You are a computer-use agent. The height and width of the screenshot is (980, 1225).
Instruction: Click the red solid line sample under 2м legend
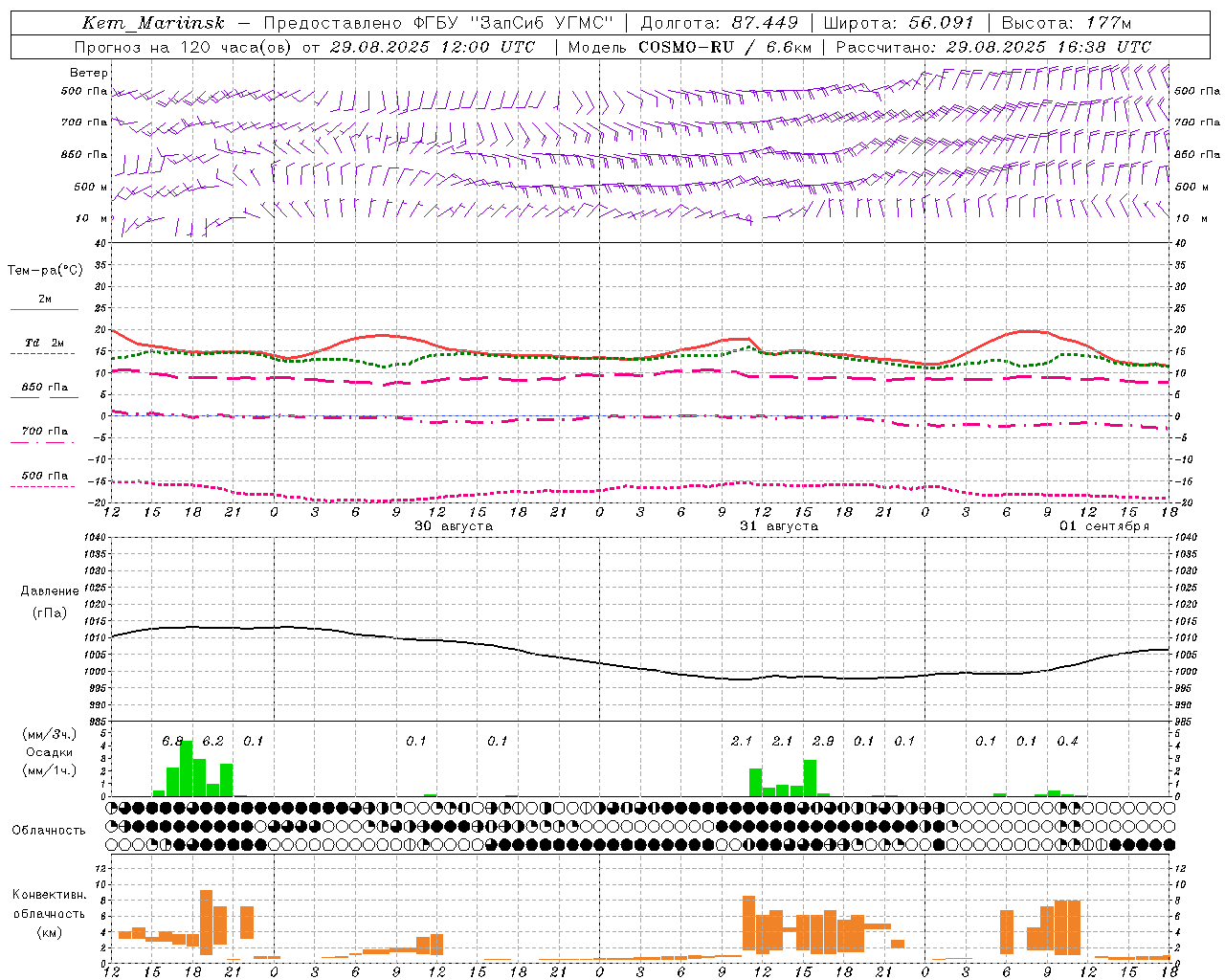[44, 309]
